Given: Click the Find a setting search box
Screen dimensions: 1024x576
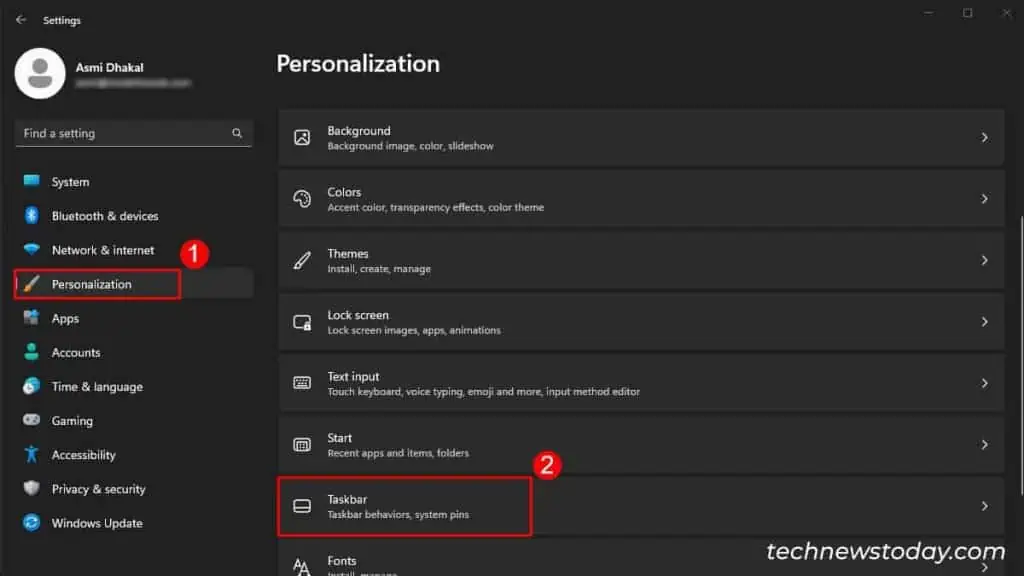Looking at the screenshot, I should 133,133.
